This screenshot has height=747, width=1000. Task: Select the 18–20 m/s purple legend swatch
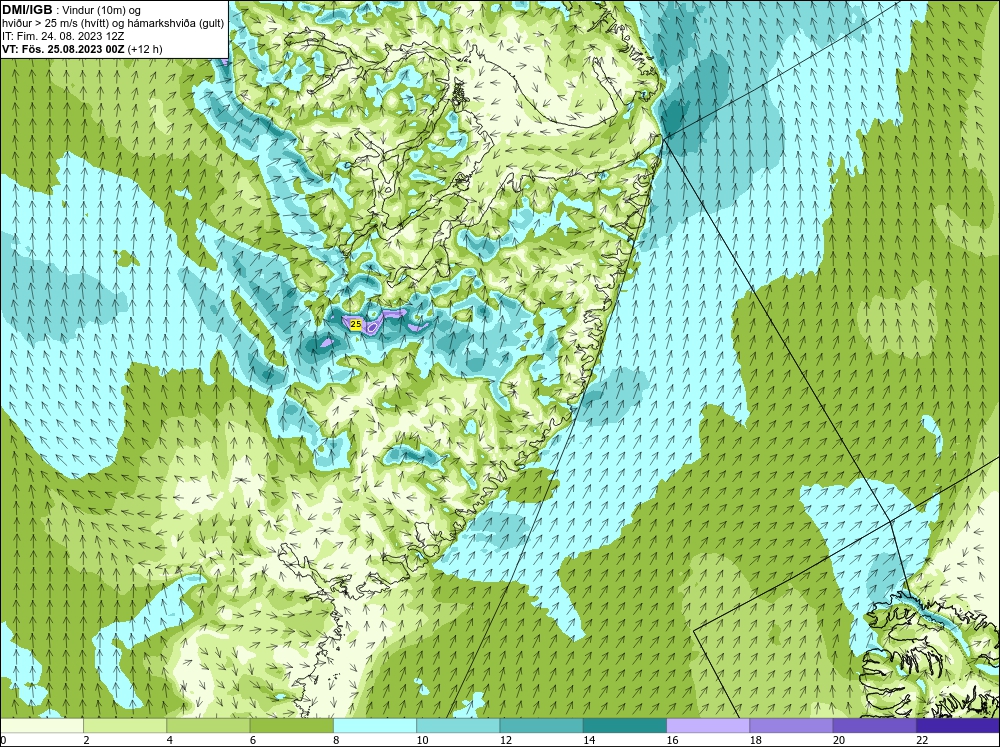click(x=791, y=725)
